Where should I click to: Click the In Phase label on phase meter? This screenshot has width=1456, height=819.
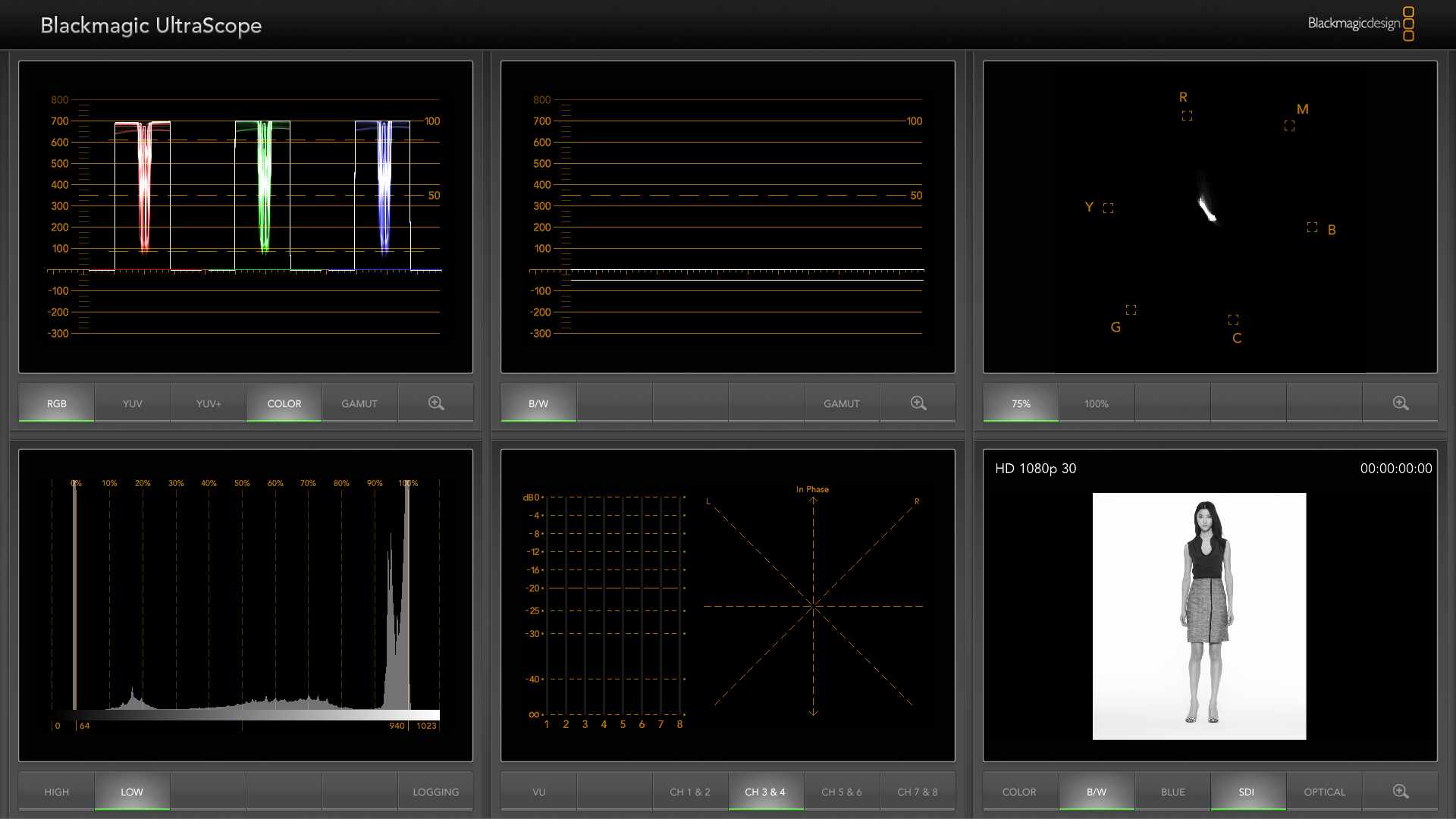coord(812,489)
